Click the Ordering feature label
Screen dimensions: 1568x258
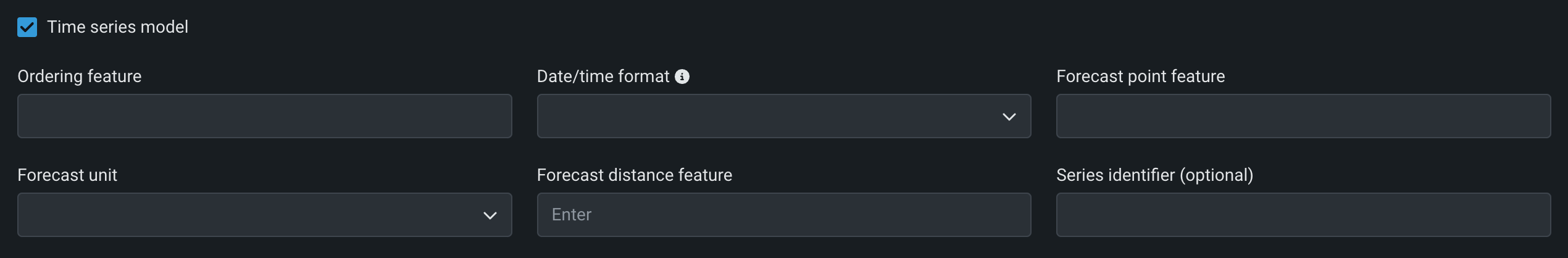(x=80, y=77)
